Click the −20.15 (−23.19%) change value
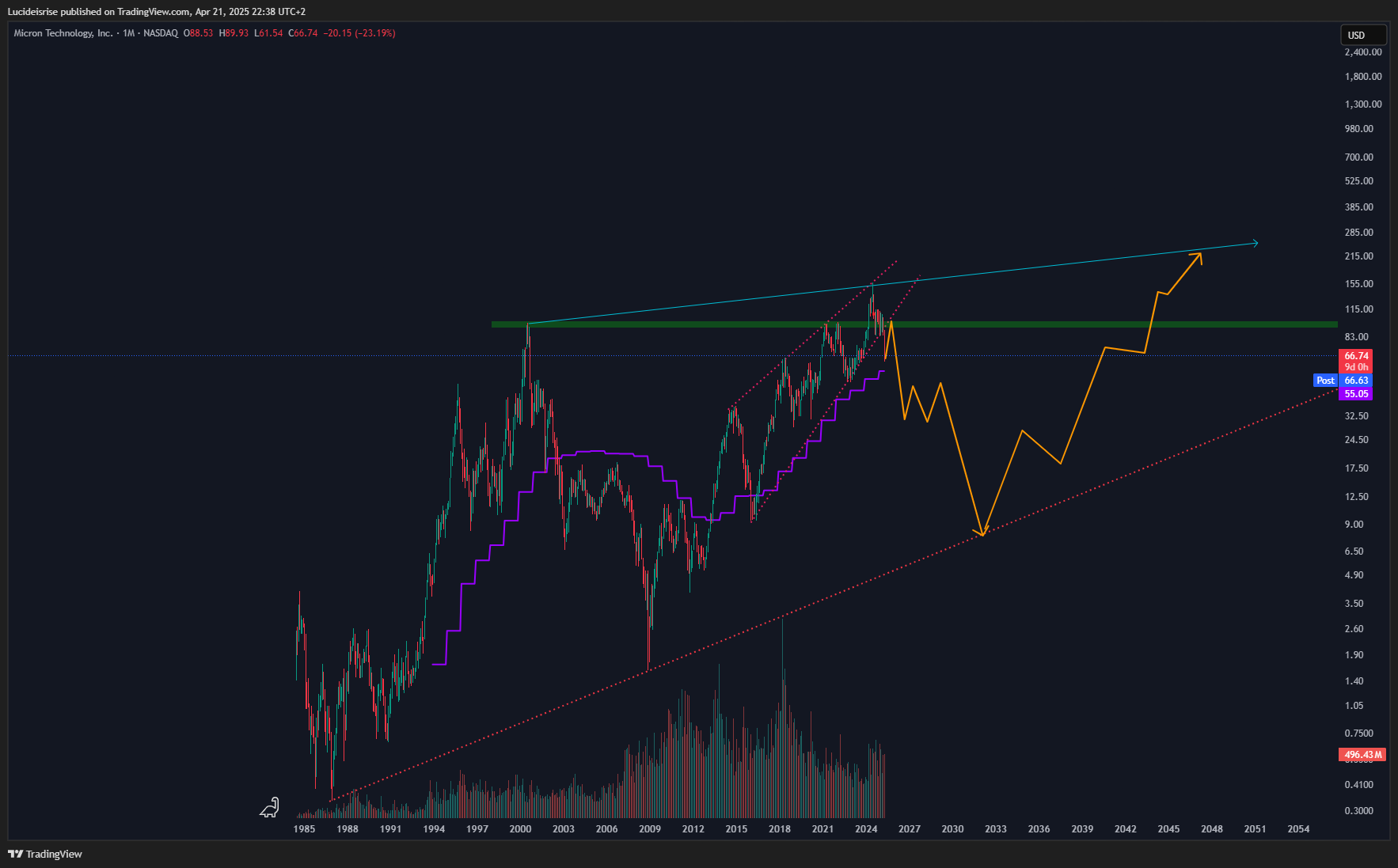 pos(359,33)
